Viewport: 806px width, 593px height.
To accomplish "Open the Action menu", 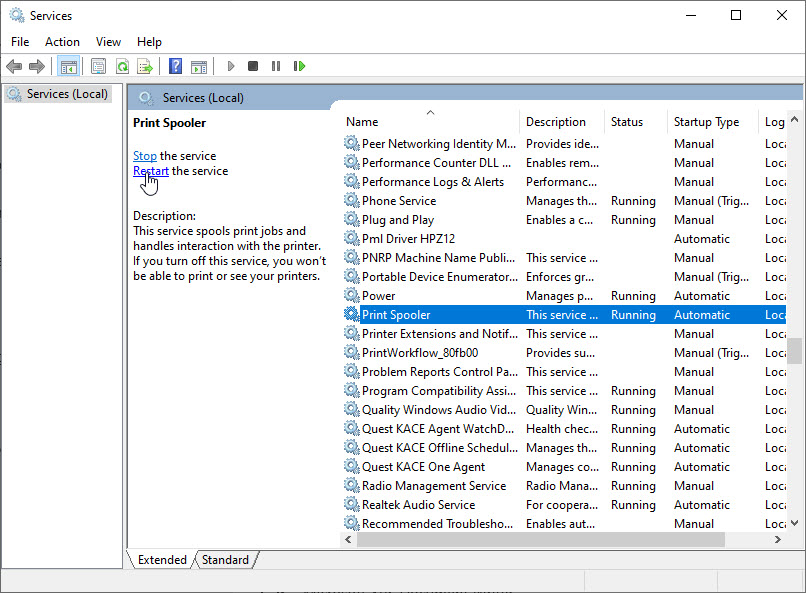I will click(x=62, y=41).
